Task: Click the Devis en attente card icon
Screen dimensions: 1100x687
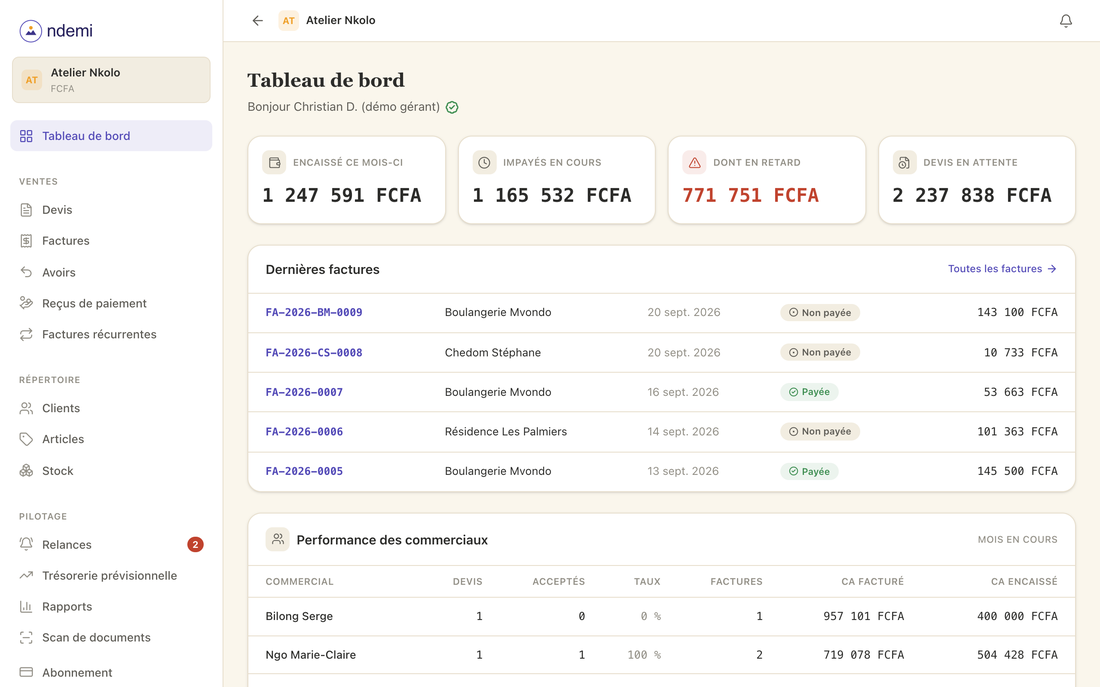Action: click(x=904, y=162)
